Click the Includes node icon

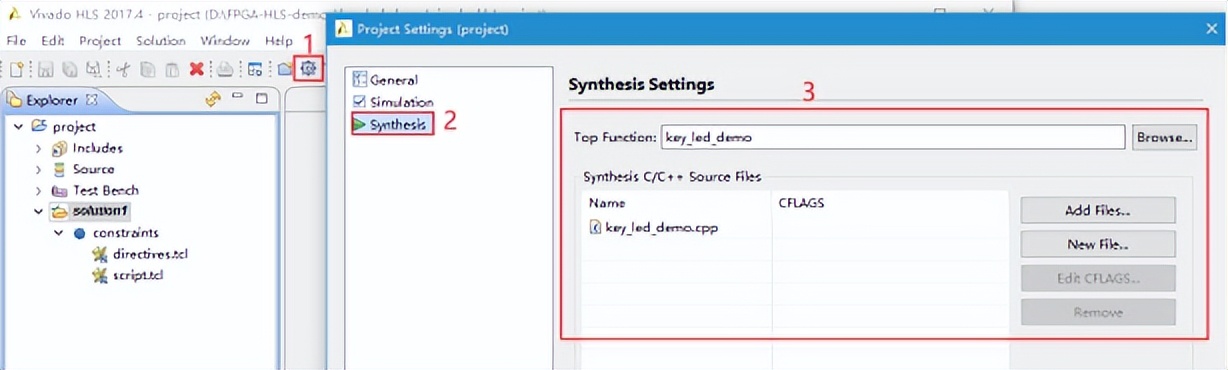coord(59,148)
